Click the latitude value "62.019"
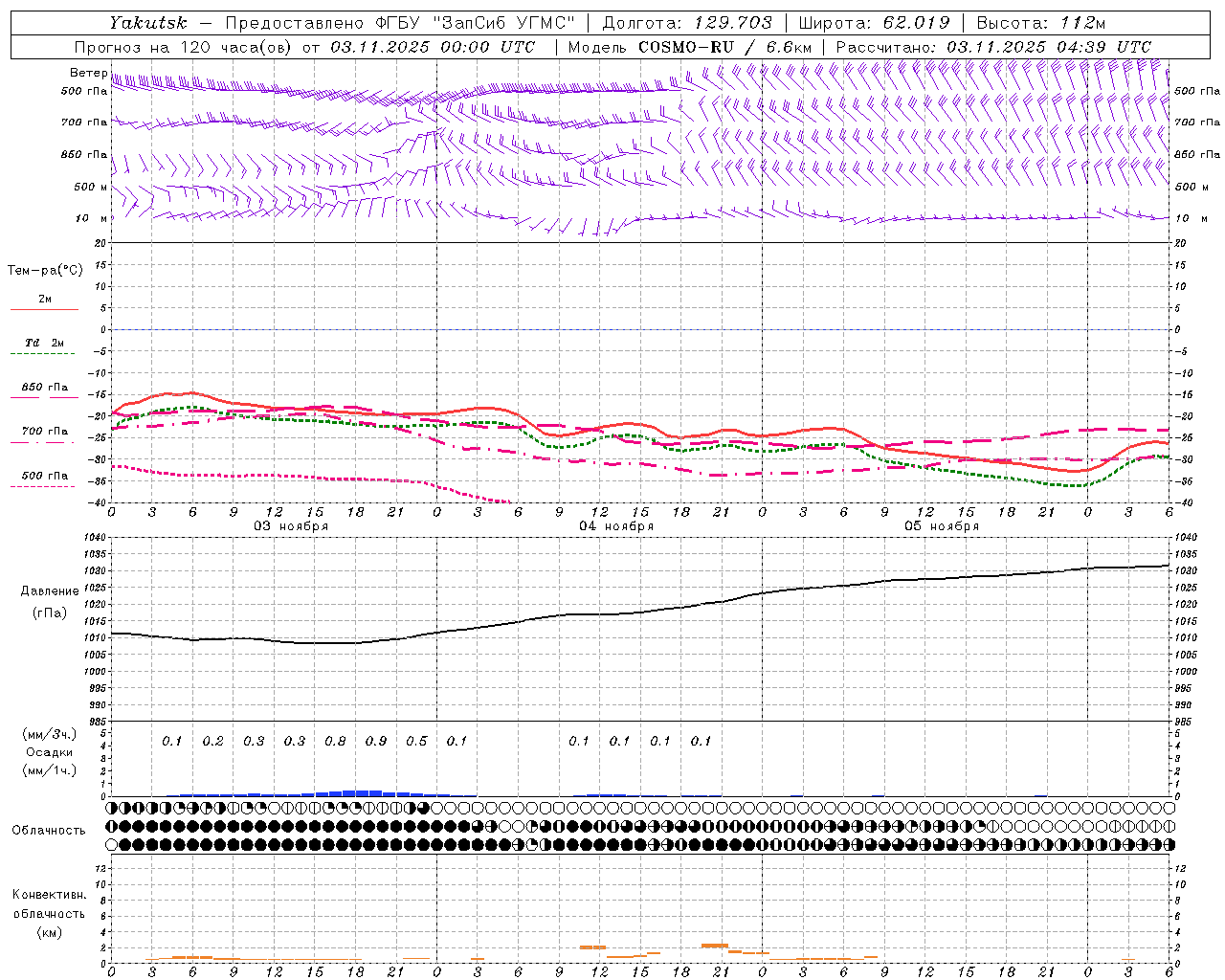The image size is (1225, 980). (917, 23)
